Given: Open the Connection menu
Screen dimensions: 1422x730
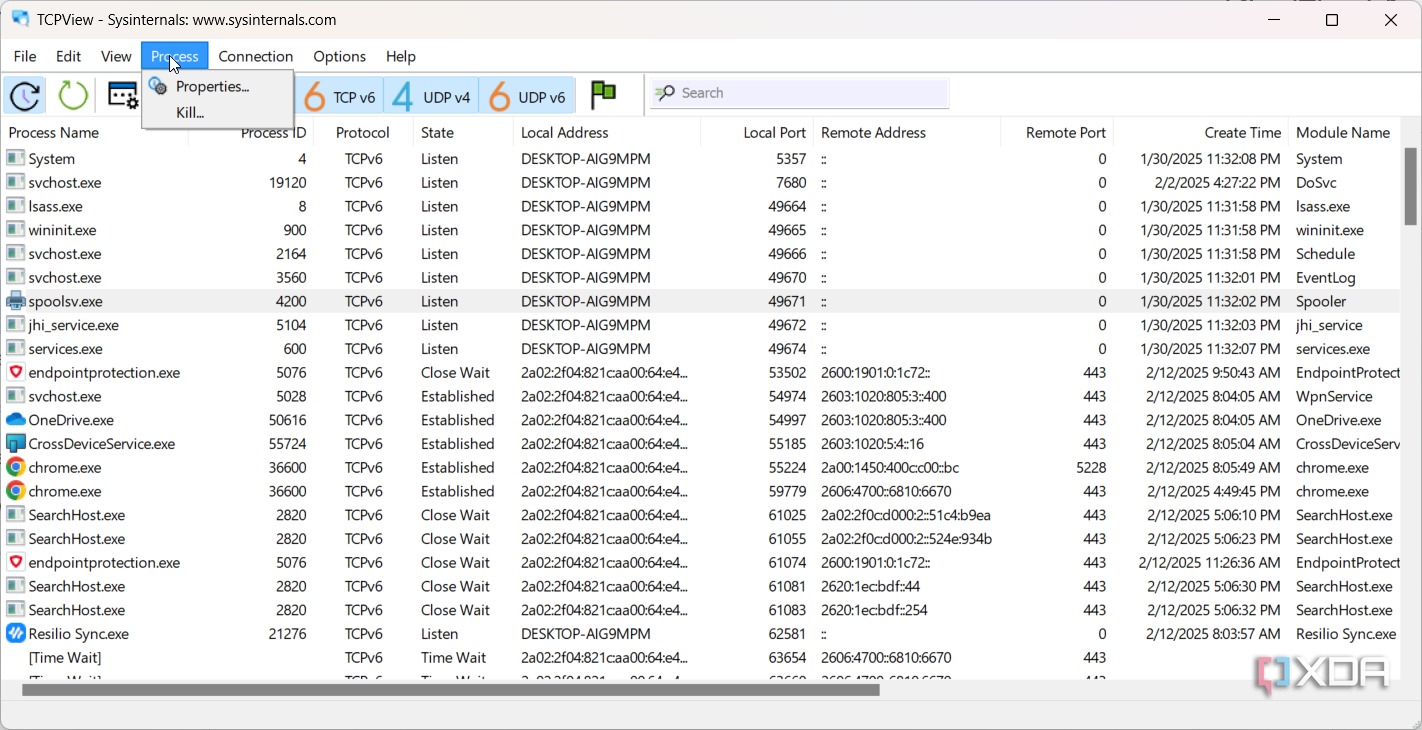Looking at the screenshot, I should point(256,56).
